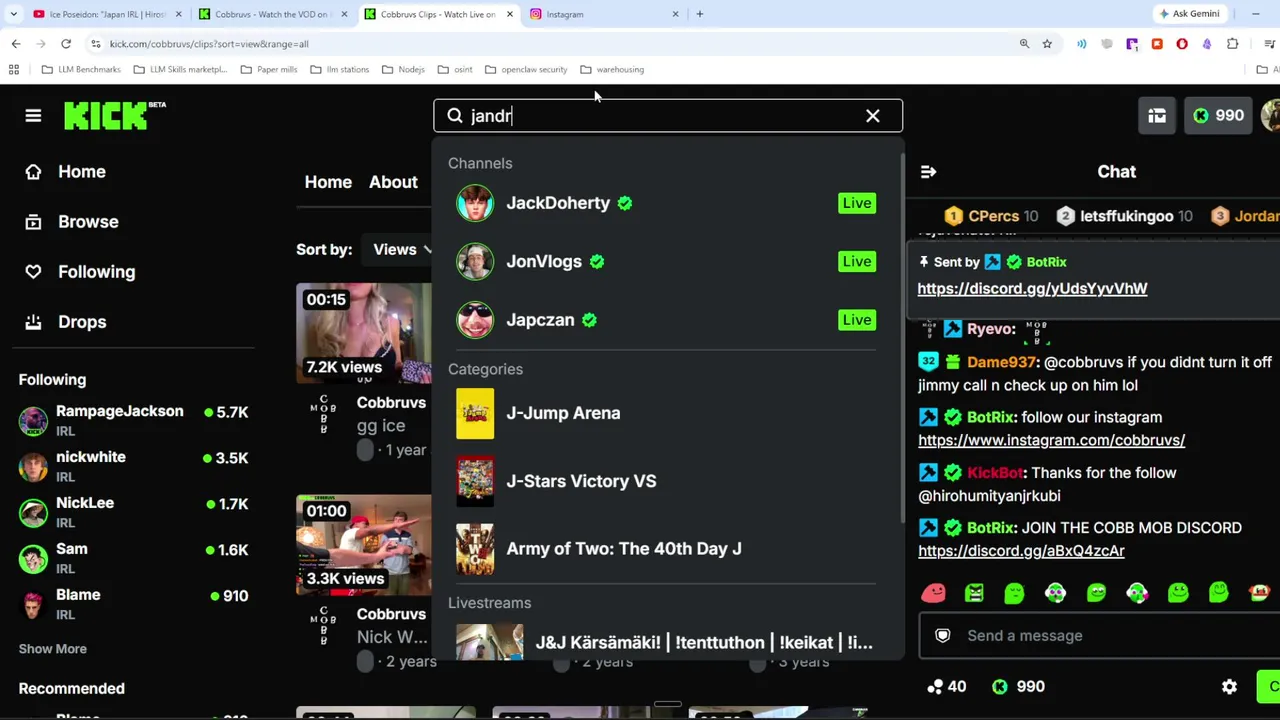Click the Home icon in Kick sidebar
This screenshot has width=1280, height=720.
33,172
